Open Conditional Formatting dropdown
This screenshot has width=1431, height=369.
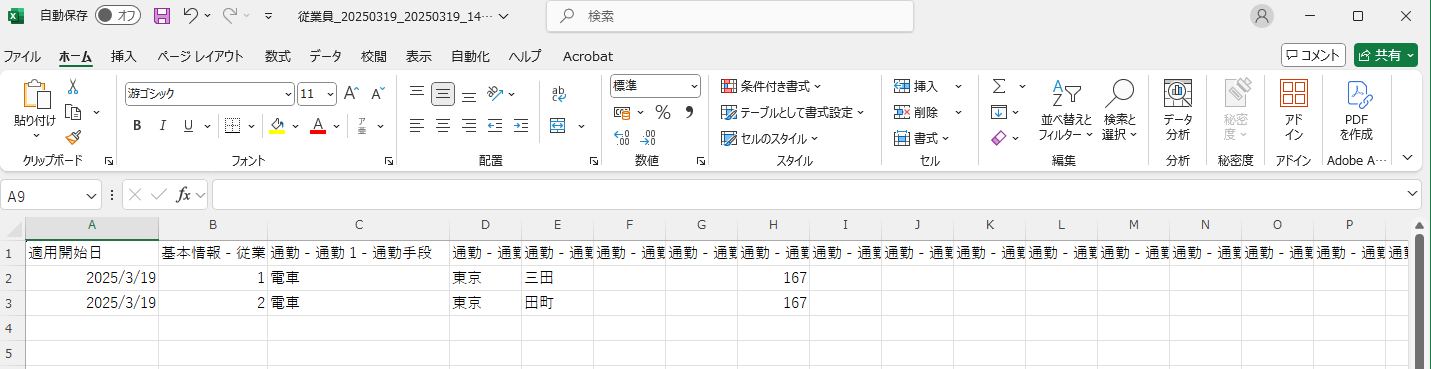point(771,86)
